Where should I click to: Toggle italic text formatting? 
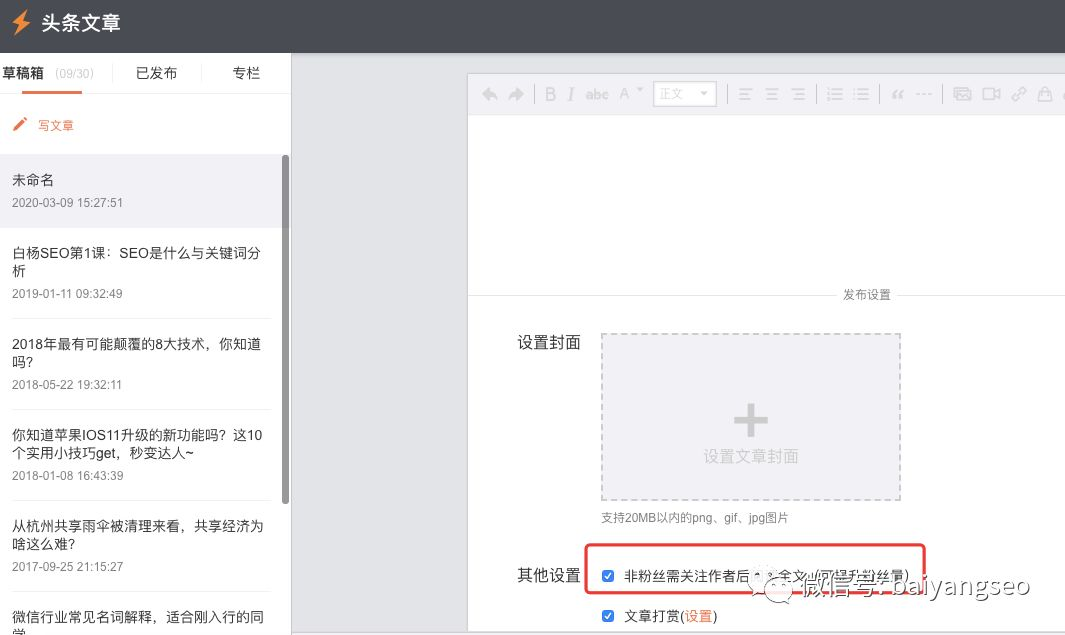pyautogui.click(x=571, y=94)
